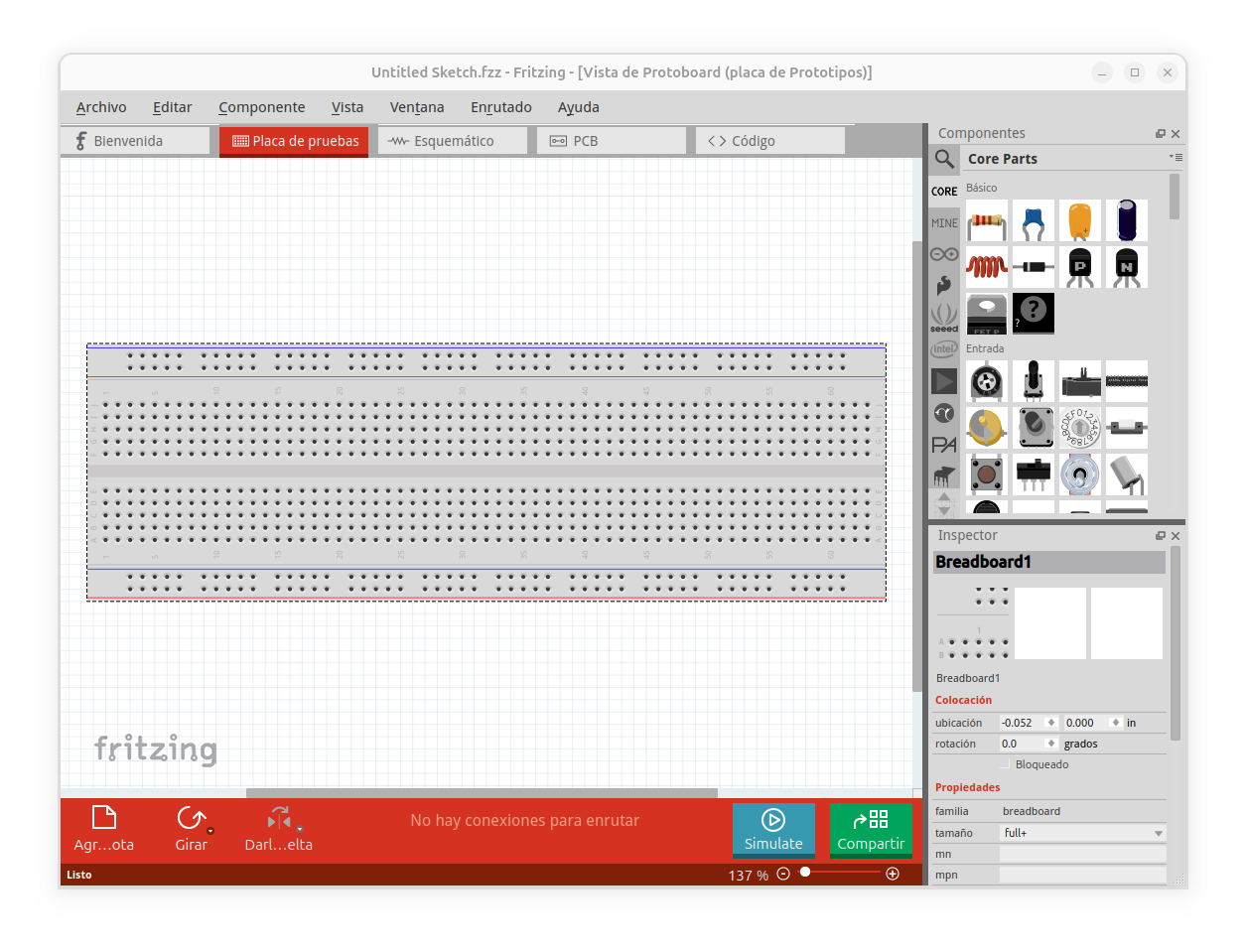
Task: Click the Compartir button
Action: pos(871,830)
